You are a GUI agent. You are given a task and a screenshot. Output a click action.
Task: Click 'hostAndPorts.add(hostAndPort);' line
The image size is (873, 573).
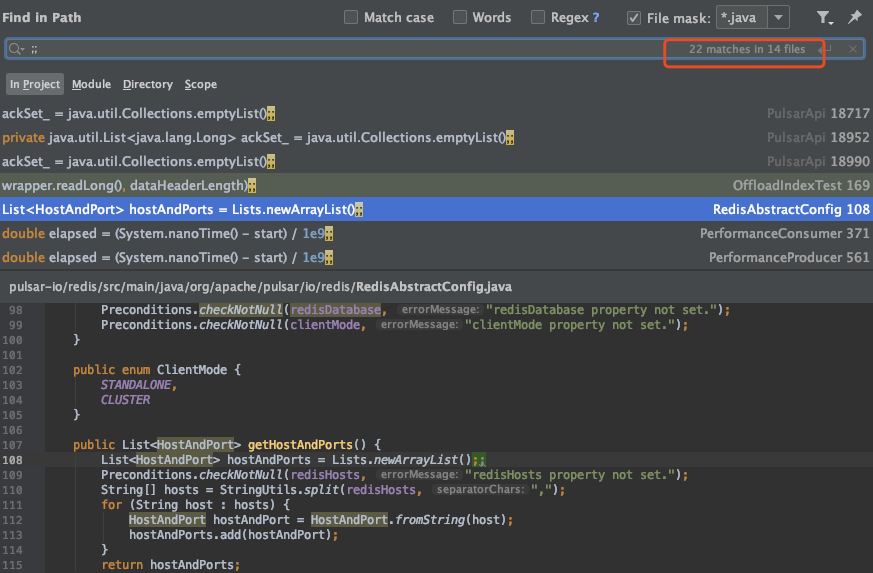tap(233, 535)
